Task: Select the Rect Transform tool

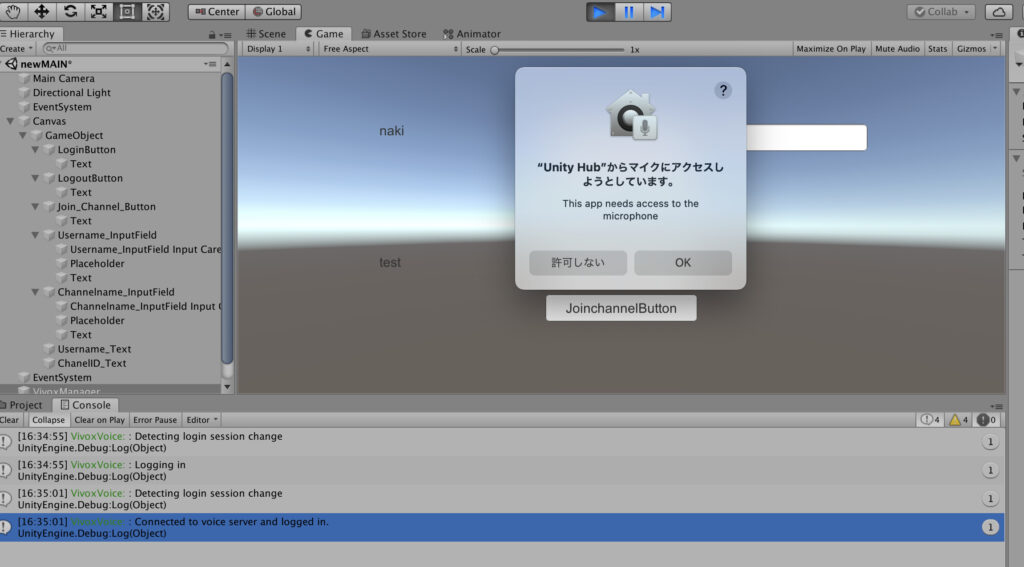Action: tap(127, 12)
